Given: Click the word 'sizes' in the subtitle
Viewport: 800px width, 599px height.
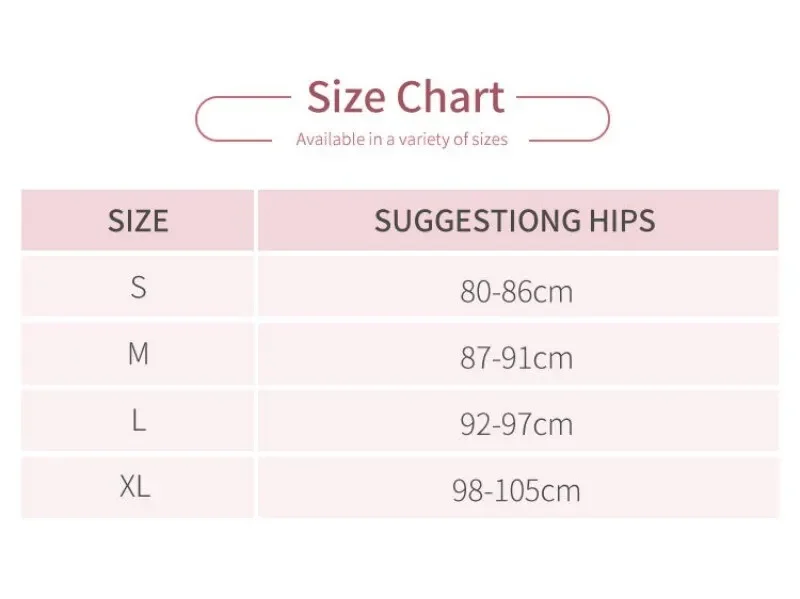Looking at the screenshot, I should (x=488, y=140).
